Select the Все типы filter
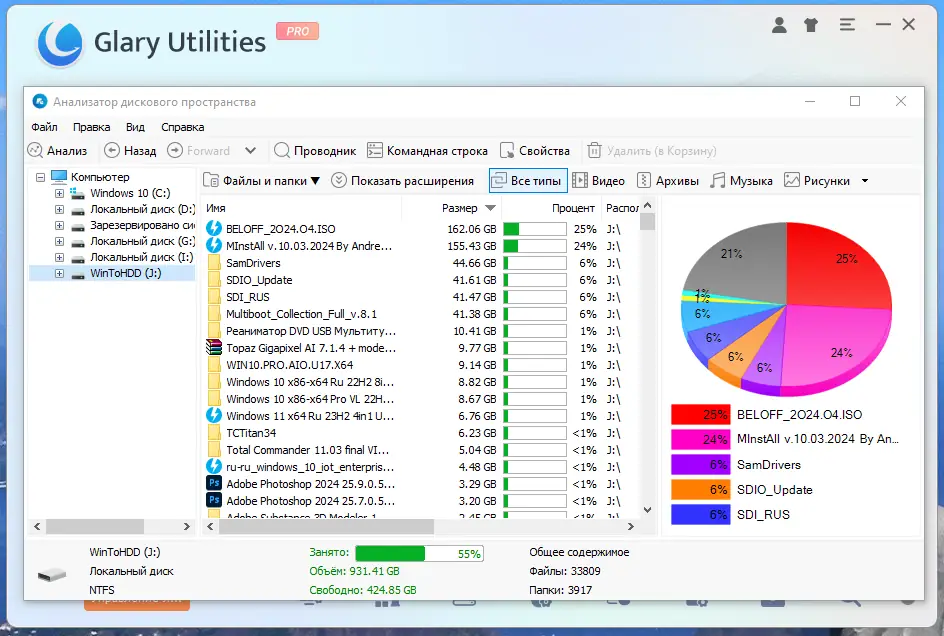Screen dimensions: 944x636 [x=528, y=180]
